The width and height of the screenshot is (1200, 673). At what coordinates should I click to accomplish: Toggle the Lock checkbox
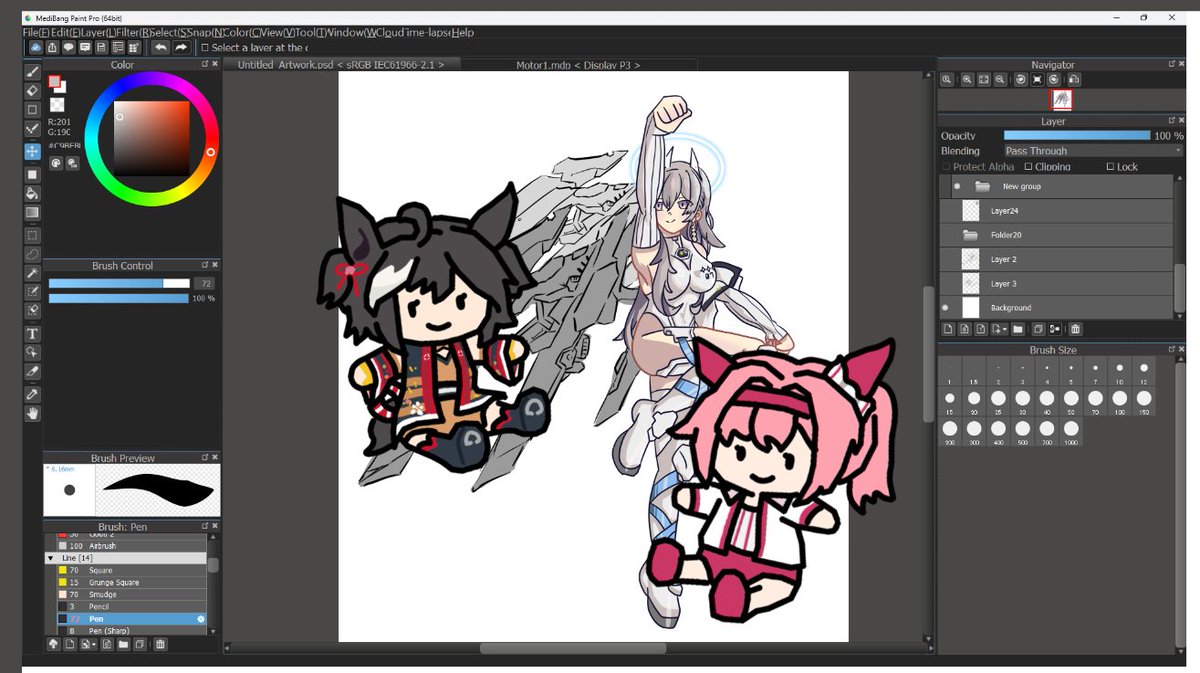click(x=1111, y=167)
